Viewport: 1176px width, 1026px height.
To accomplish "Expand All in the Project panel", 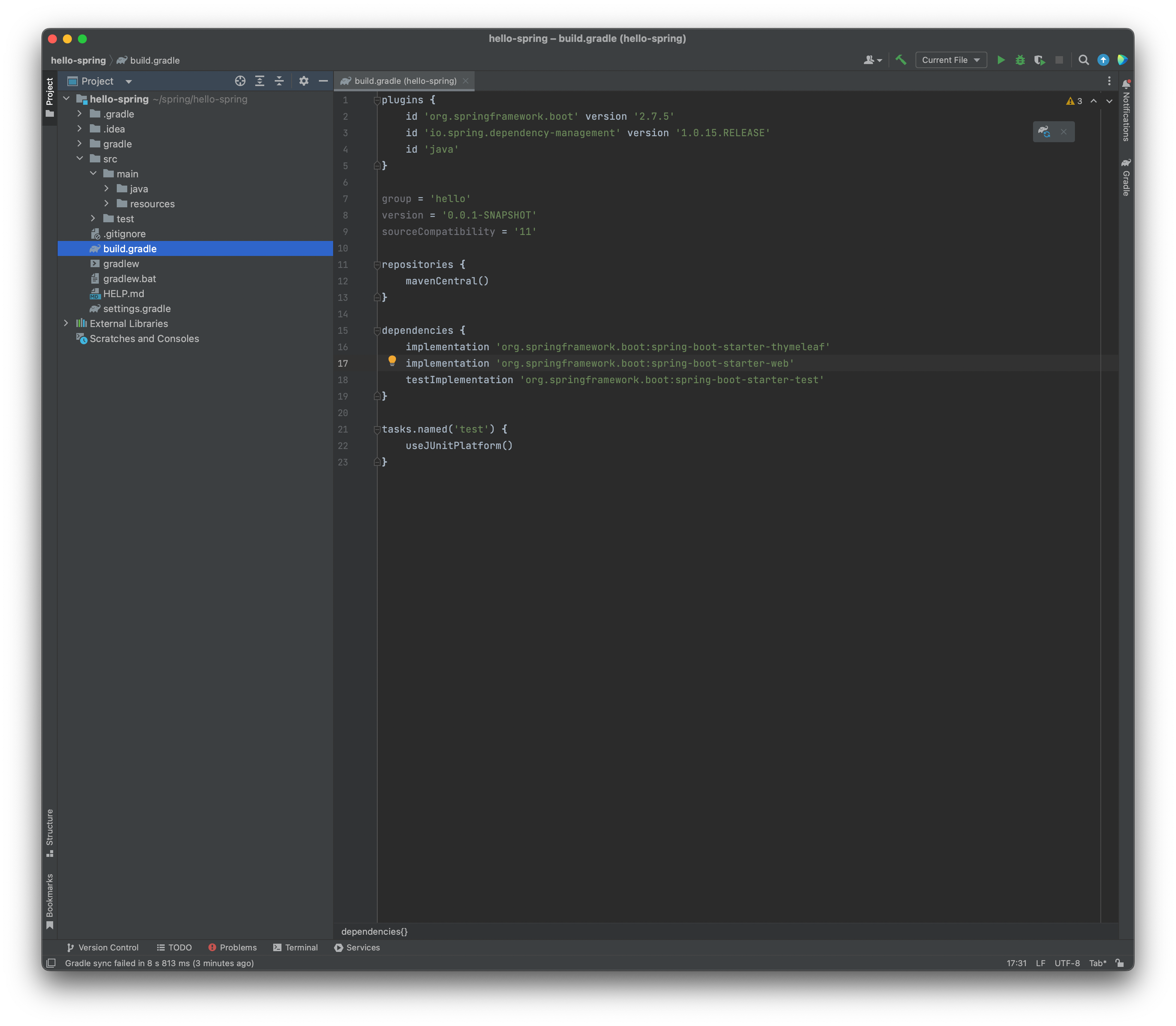I will (x=259, y=81).
